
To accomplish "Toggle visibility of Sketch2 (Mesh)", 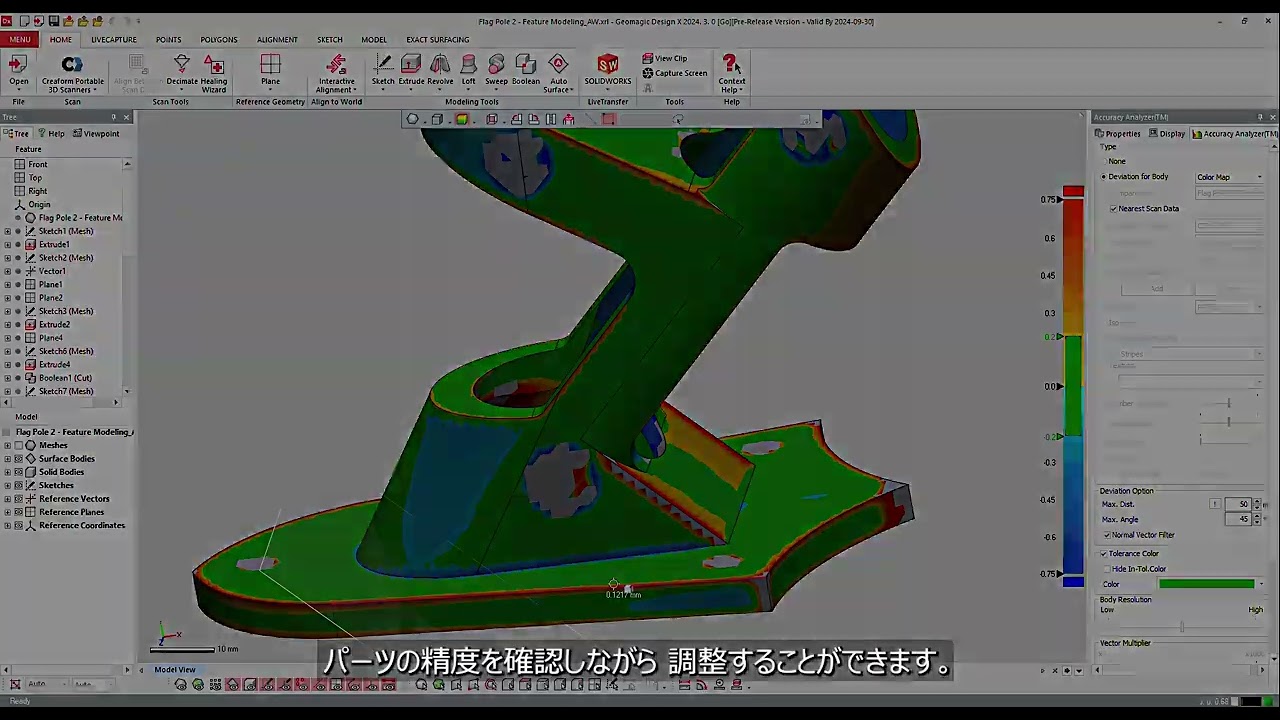I will (17, 258).
